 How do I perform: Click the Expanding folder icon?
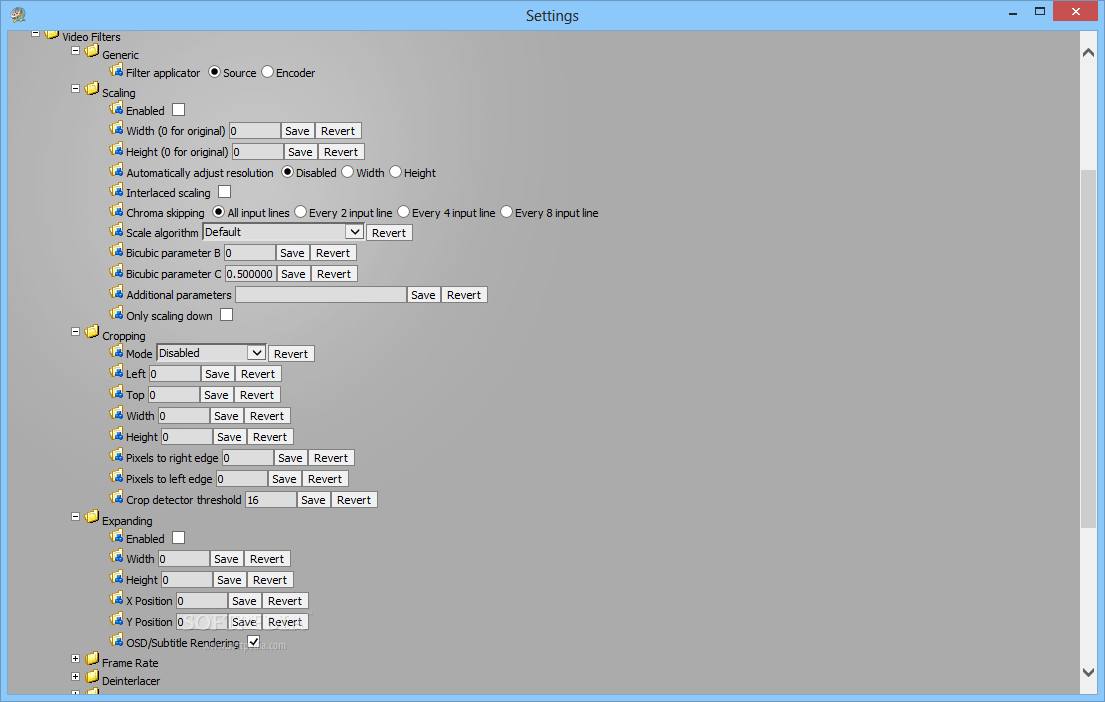pyautogui.click(x=92, y=517)
